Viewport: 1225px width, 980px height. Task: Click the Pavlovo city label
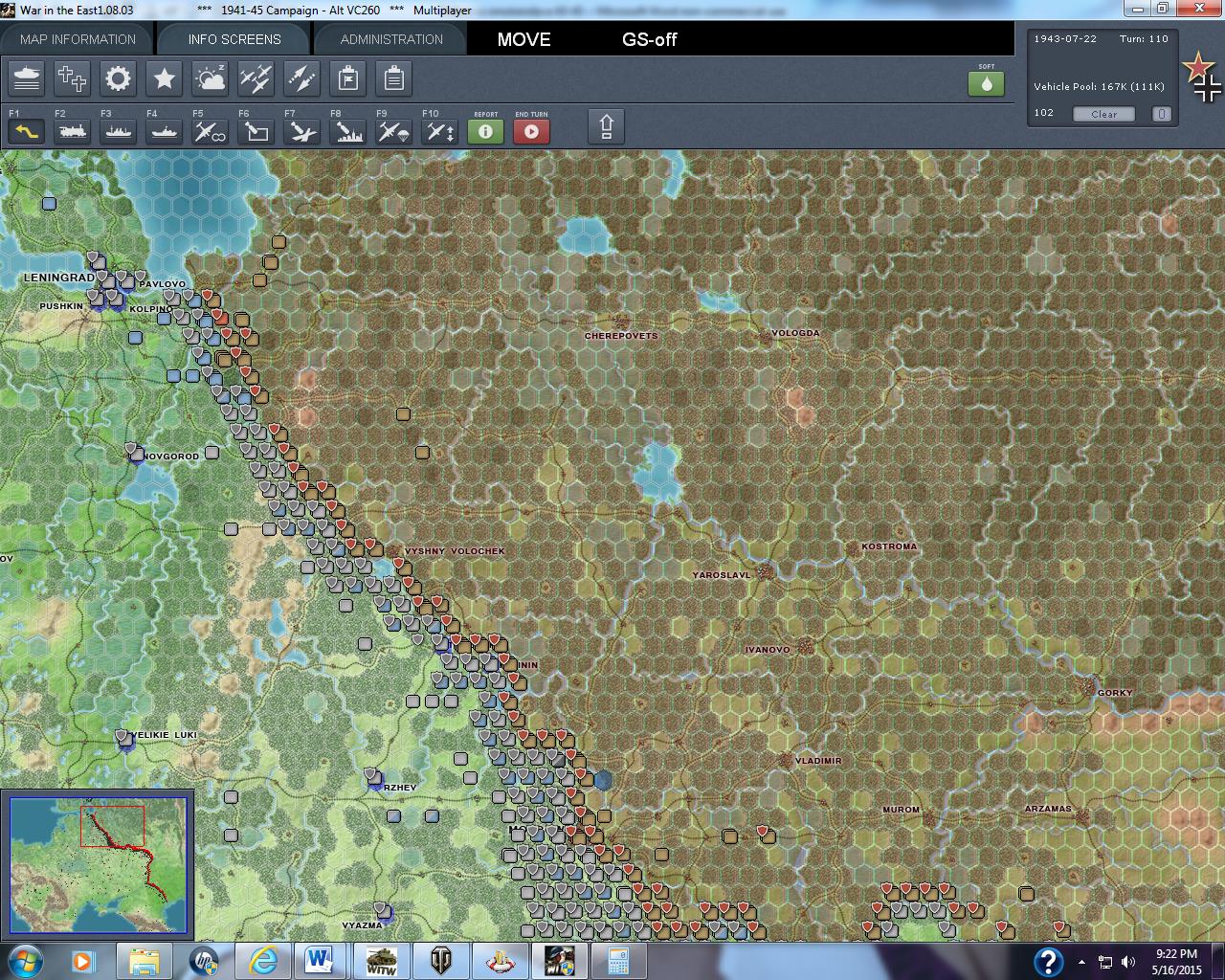163,284
